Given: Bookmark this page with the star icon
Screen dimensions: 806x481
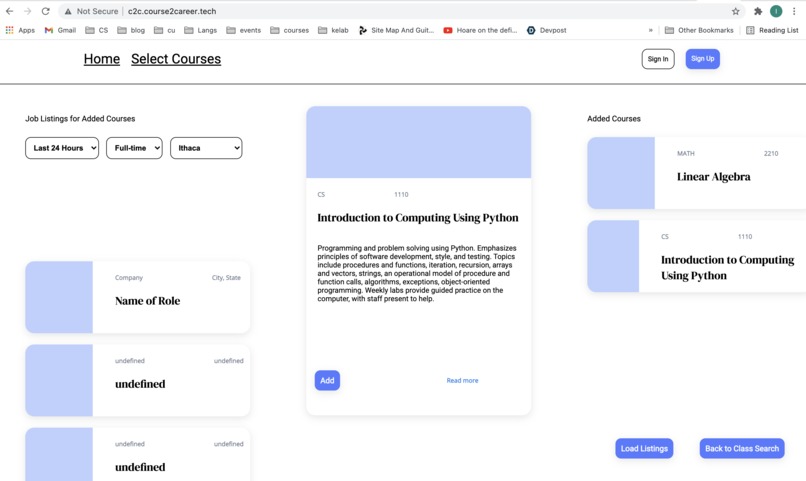Looking at the screenshot, I should pyautogui.click(x=736, y=11).
